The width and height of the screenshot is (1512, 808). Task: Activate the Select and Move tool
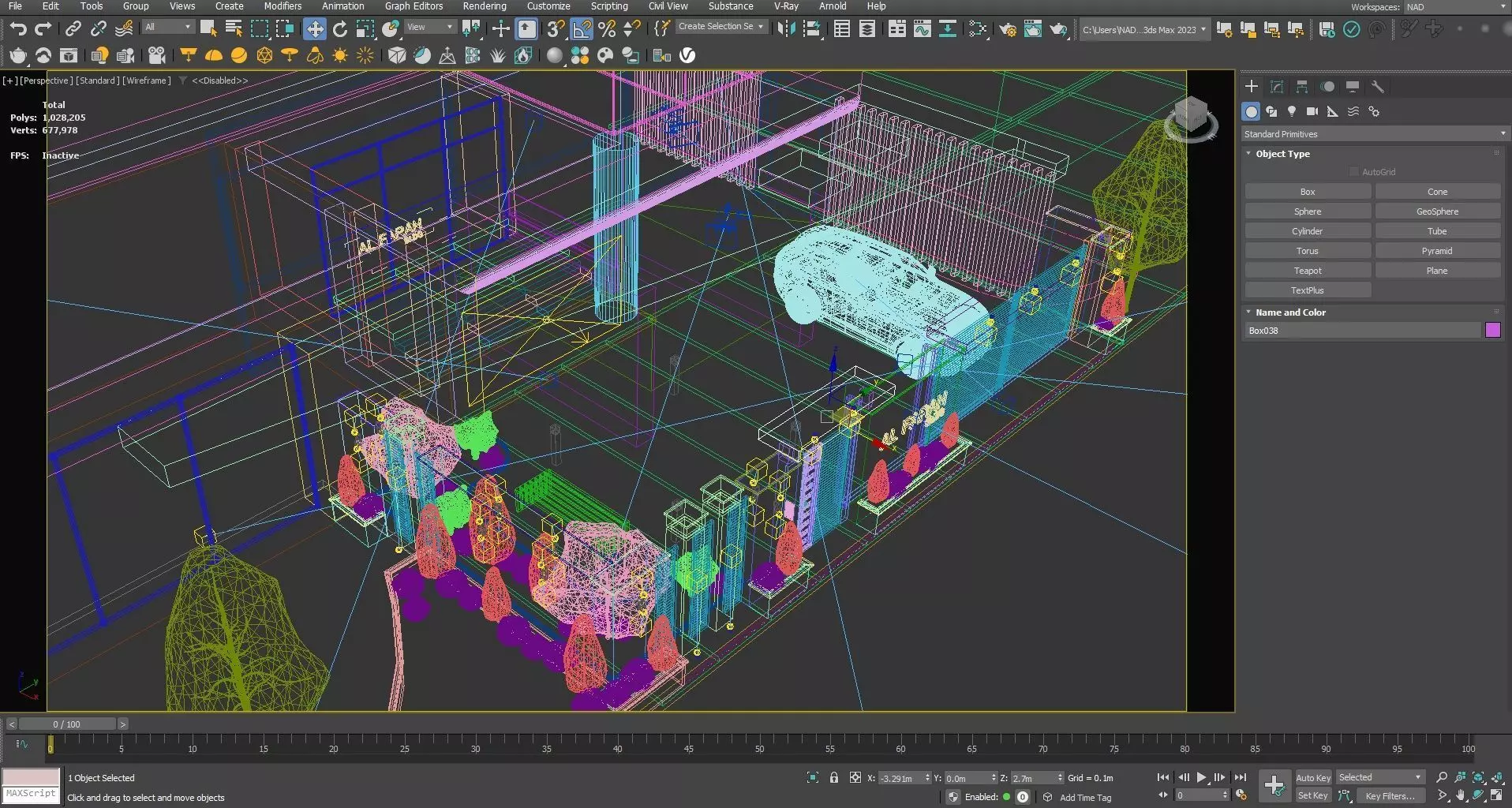315,29
